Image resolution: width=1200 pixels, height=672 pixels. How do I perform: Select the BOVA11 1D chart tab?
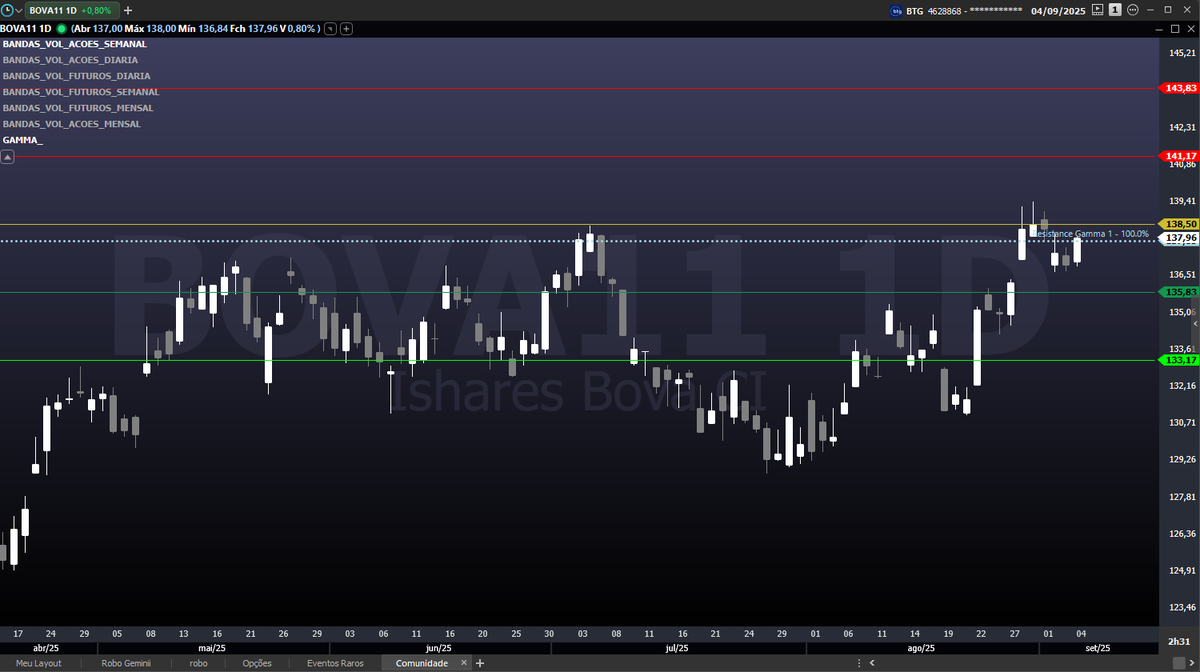pos(72,10)
